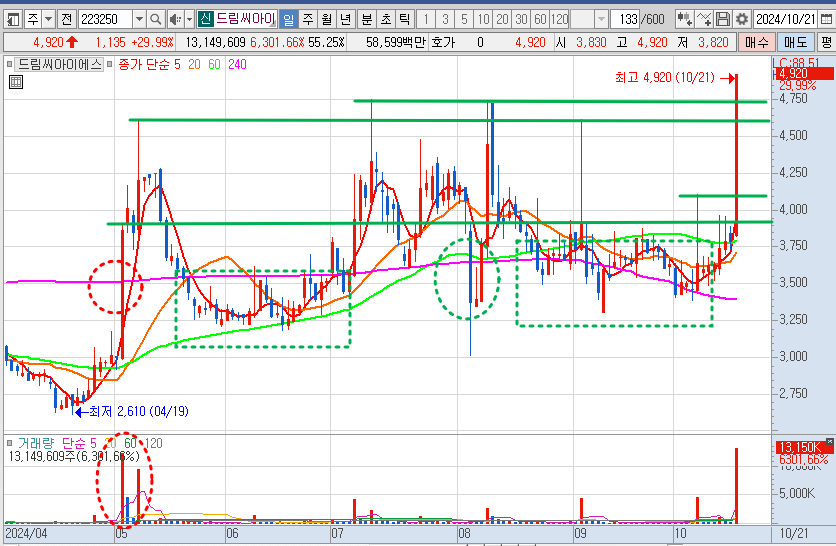836x546 pixels.
Task: Click the stock name 드림씨아이 in toolbar
Action: tap(245, 19)
